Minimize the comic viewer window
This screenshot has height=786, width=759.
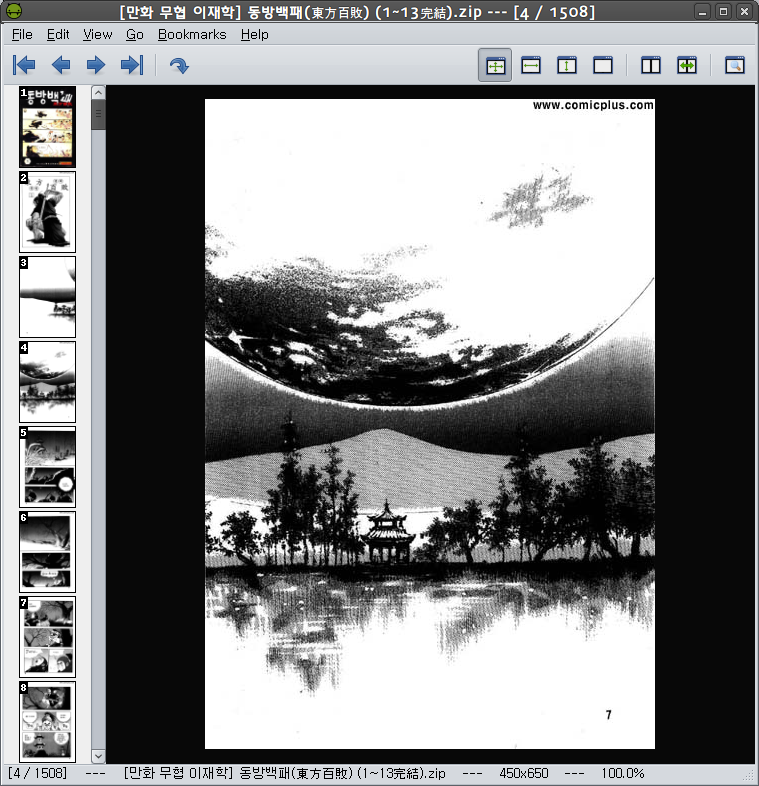702,11
